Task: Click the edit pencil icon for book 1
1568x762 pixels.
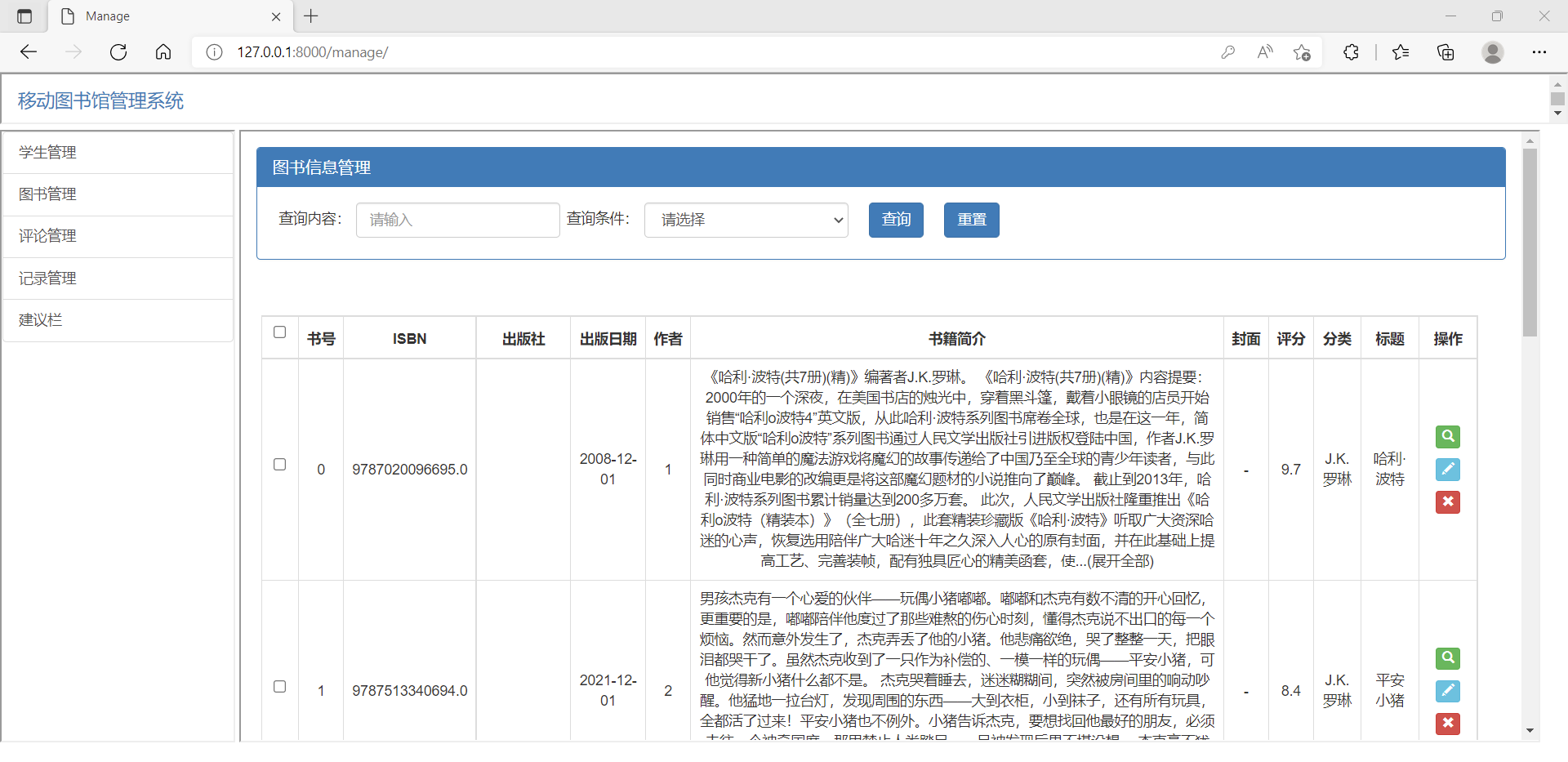Action: [1448, 691]
